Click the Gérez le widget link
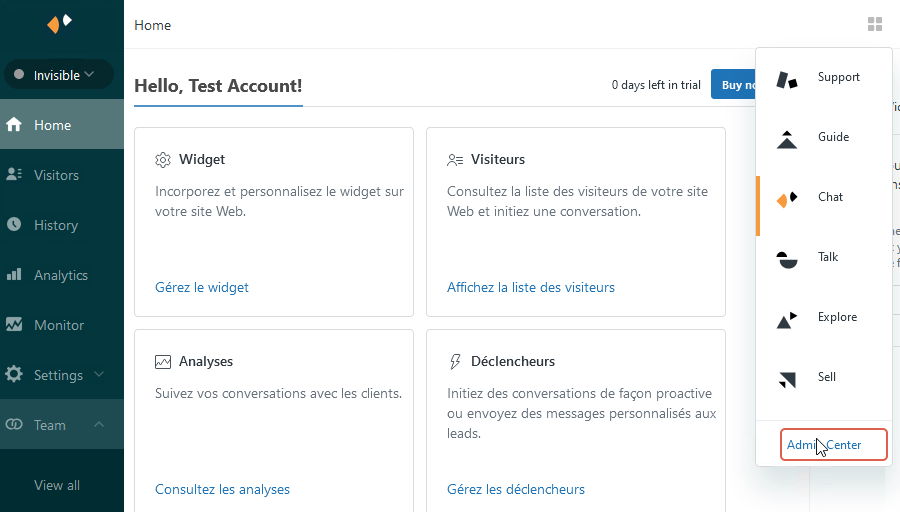 [202, 287]
